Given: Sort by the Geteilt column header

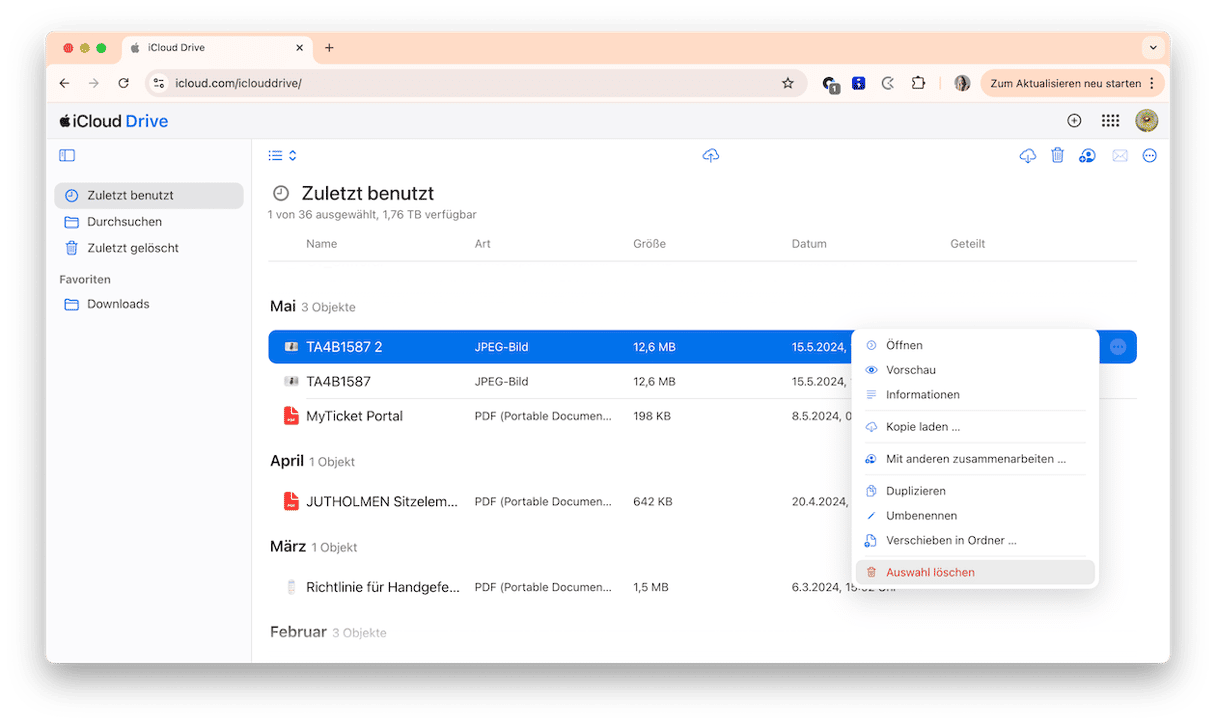Looking at the screenshot, I should (x=968, y=244).
